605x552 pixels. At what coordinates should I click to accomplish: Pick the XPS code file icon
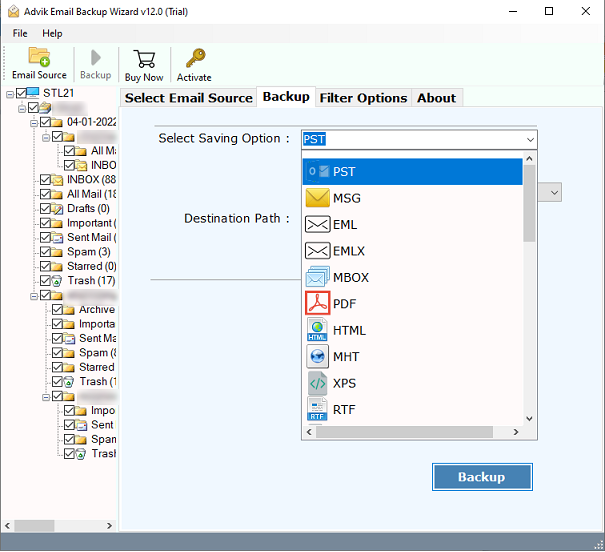[318, 383]
